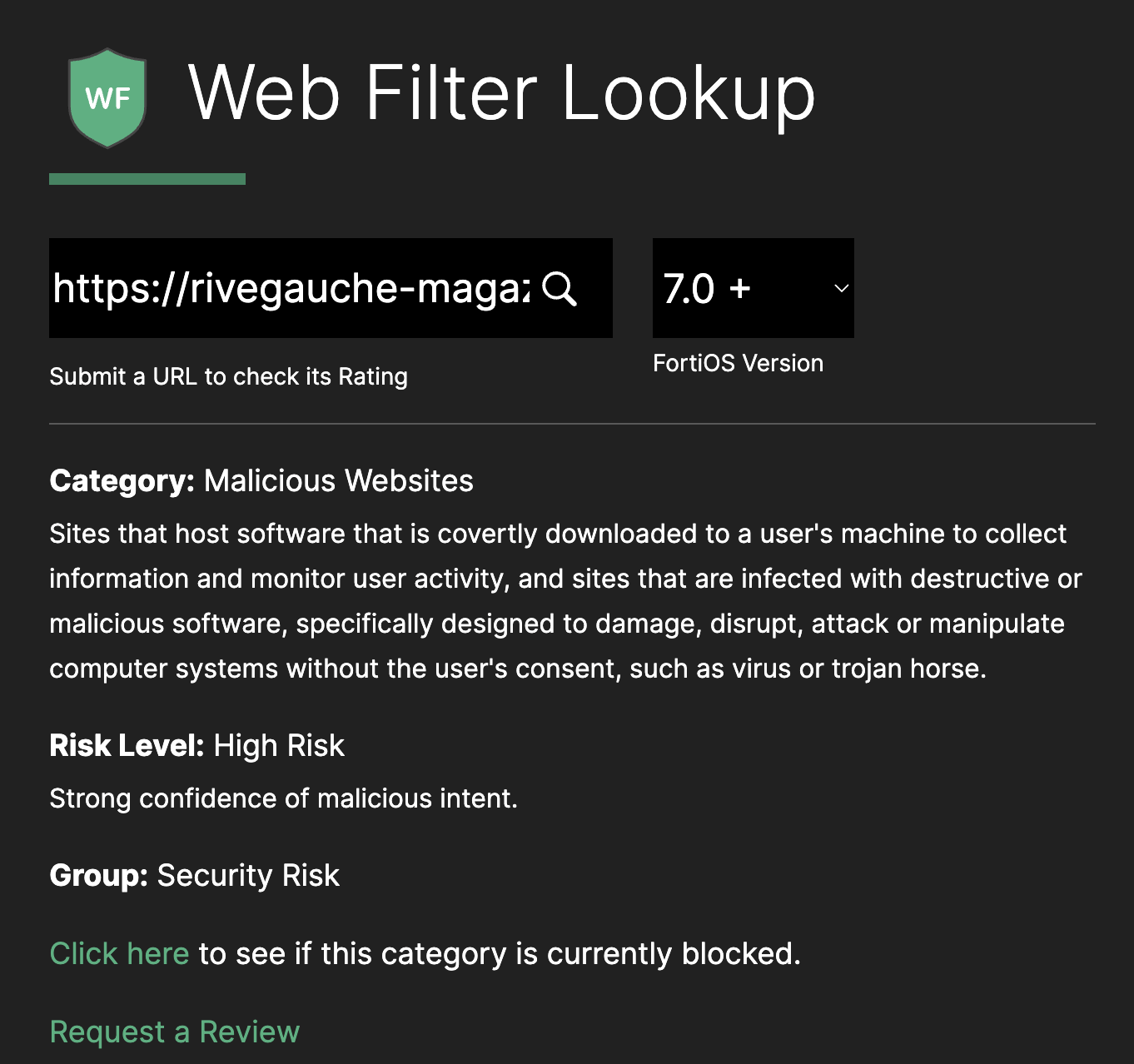Focus the URL lookup input field
Screen dimensions: 1134x1064
[291, 289]
